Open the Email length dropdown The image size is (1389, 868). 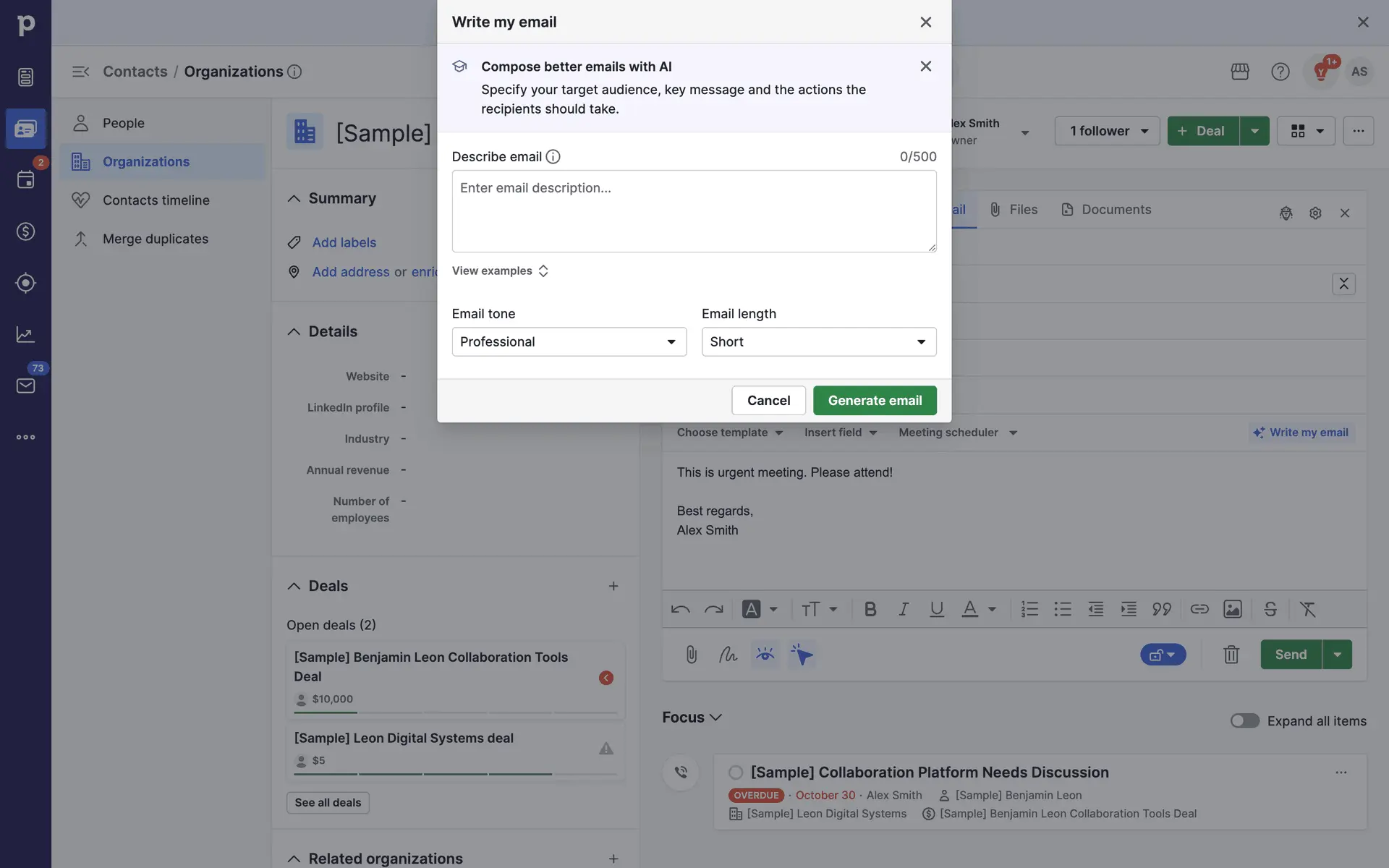point(818,341)
